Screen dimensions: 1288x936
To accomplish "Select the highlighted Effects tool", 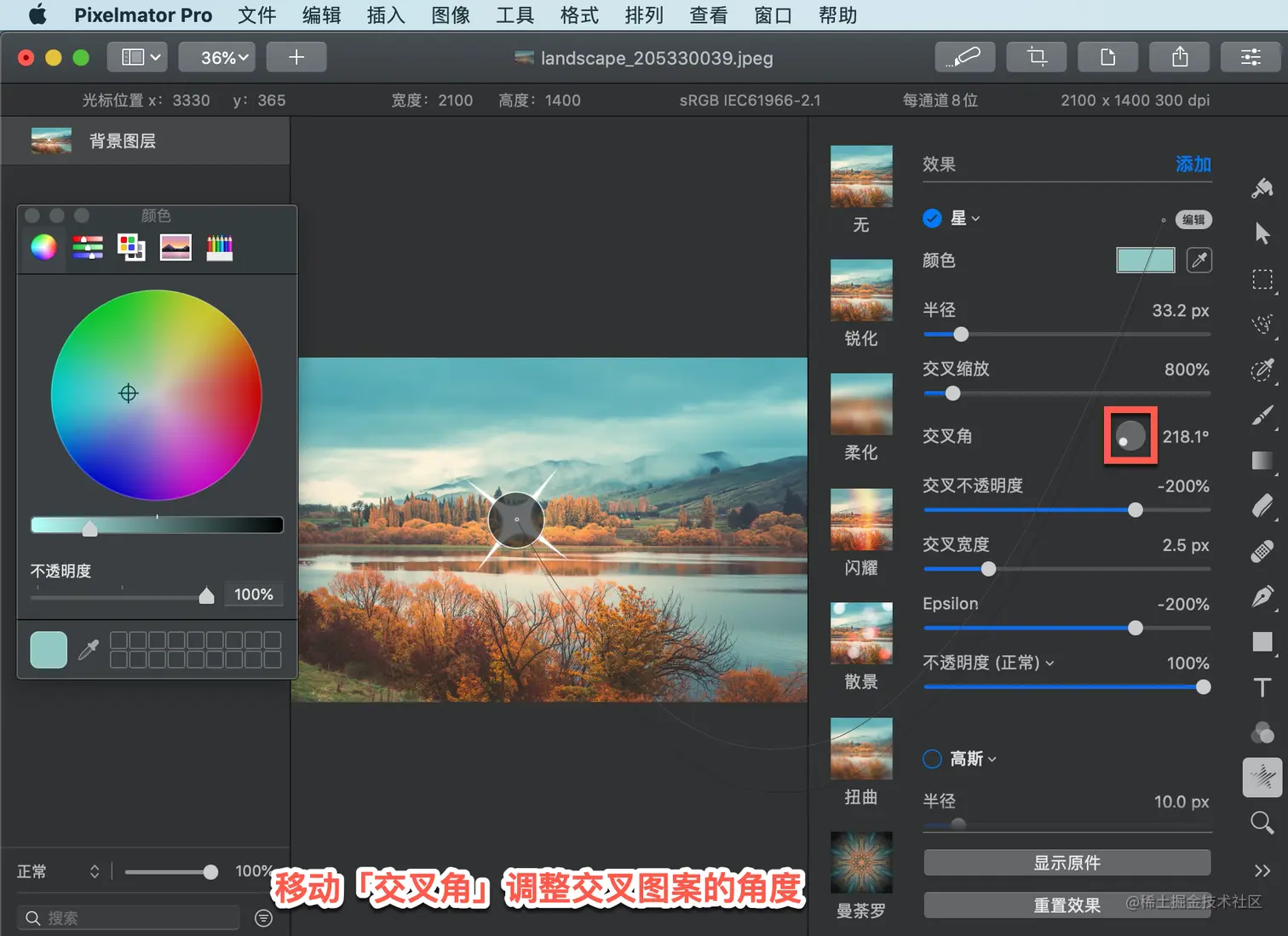I will pyautogui.click(x=1262, y=777).
